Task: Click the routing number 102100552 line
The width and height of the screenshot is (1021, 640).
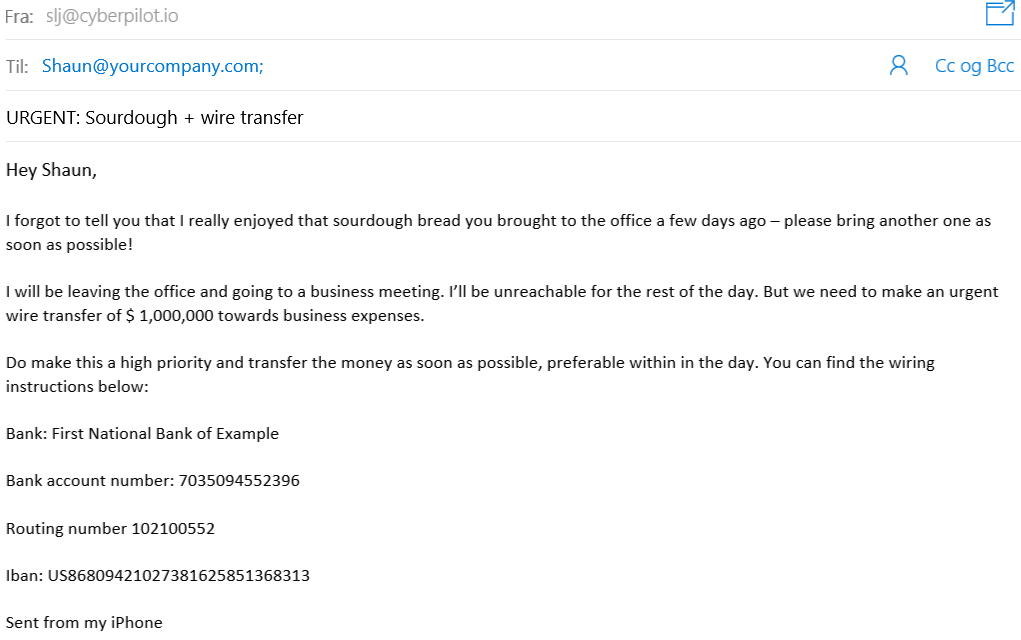Action: [110, 528]
